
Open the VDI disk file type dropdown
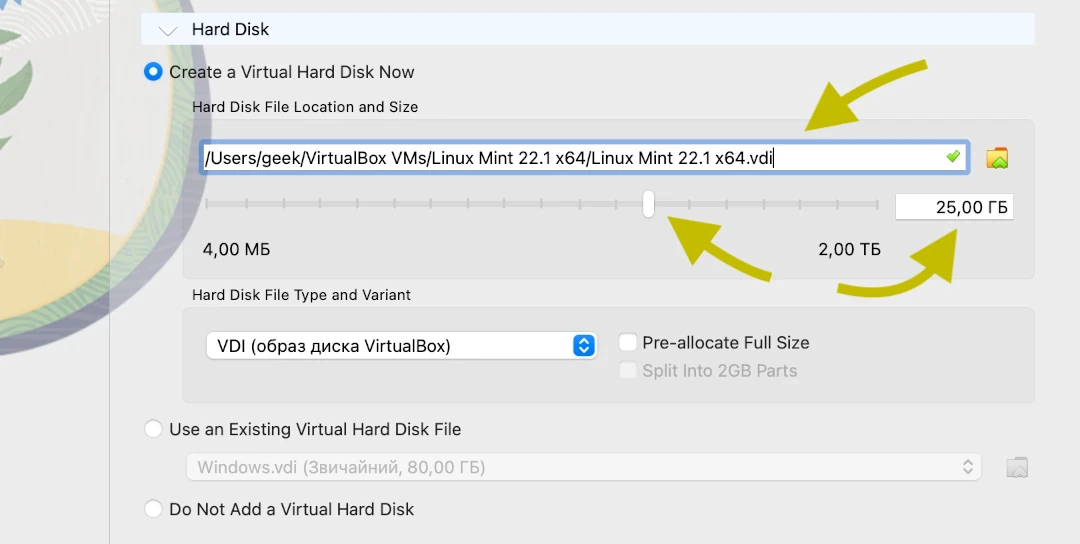tap(402, 346)
